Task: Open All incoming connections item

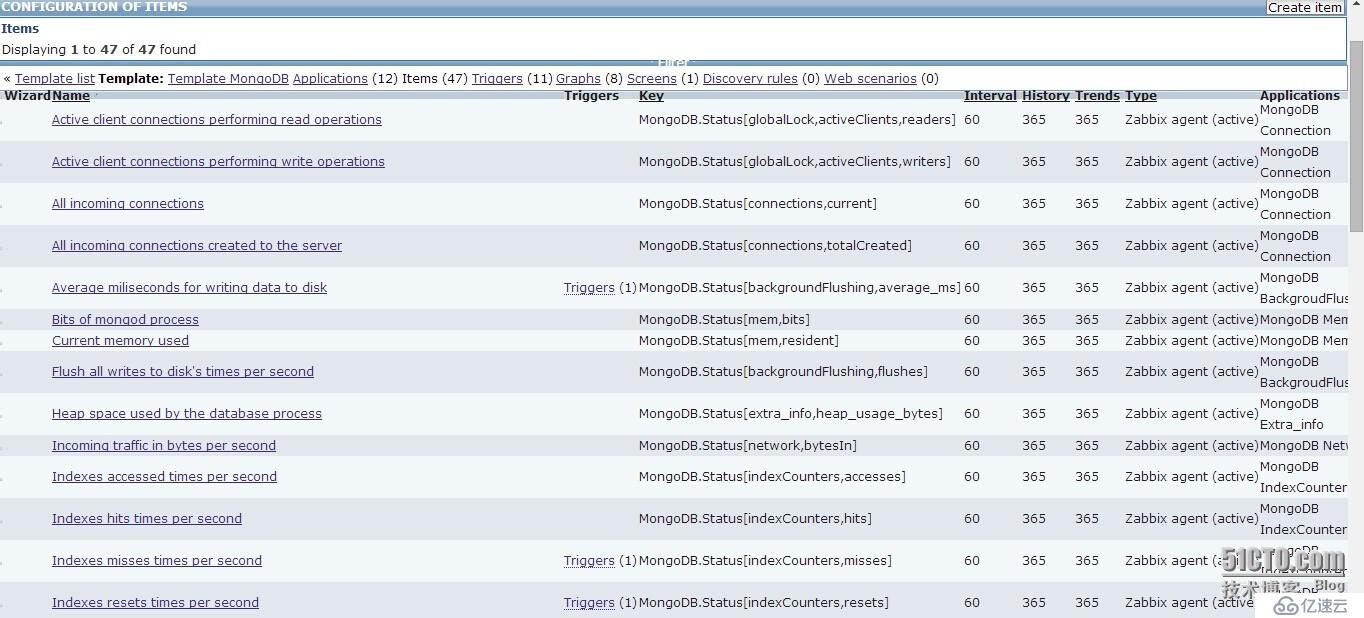Action: pyautogui.click(x=128, y=203)
